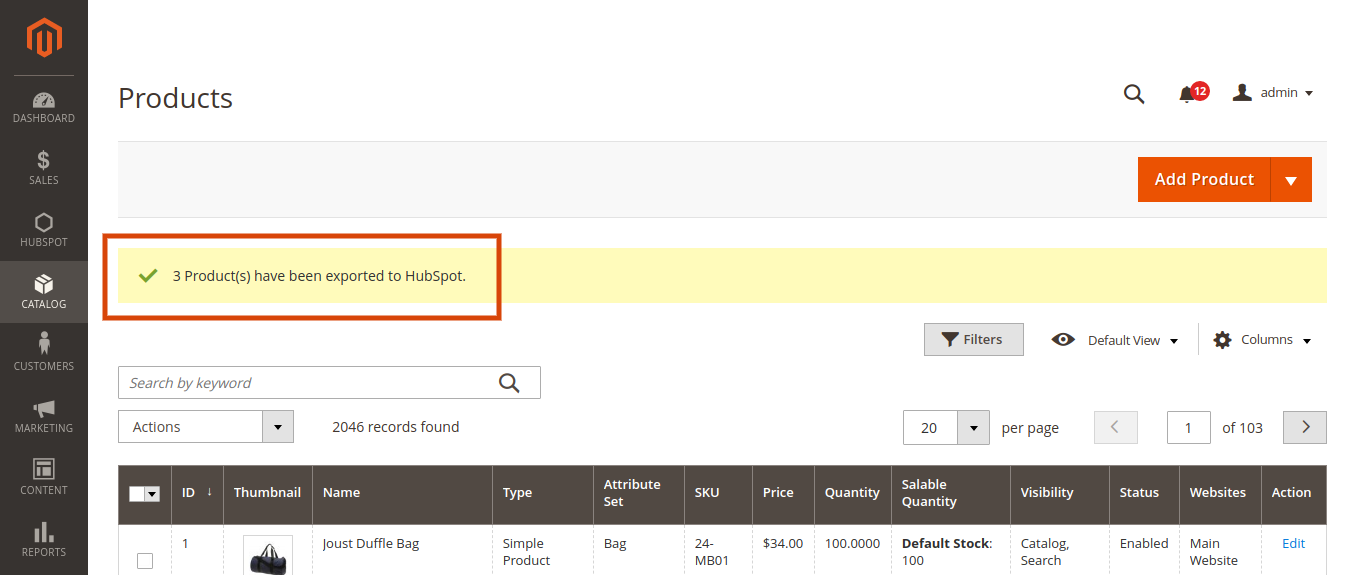Select the Joust Duffle Bag row checkbox
Image resolution: width=1357 pixels, height=575 pixels.
tap(145, 561)
